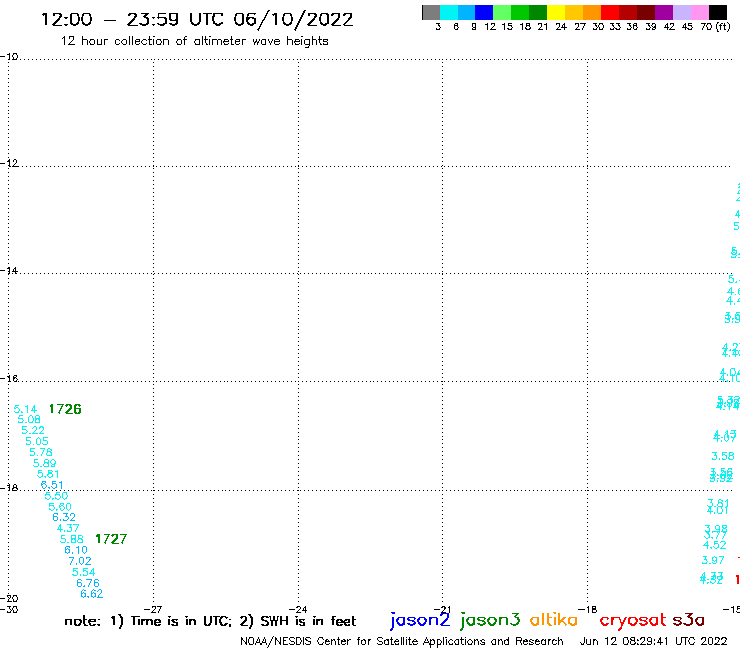Click the 'jason2' satellite legend label

[420, 620]
